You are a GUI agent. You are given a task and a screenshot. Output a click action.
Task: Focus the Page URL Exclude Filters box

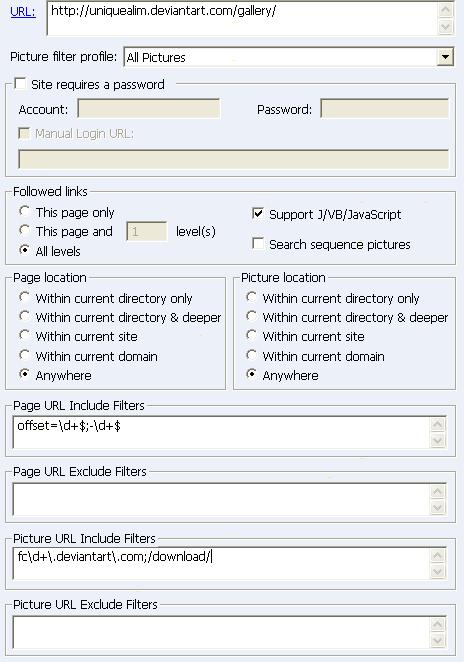click(222, 499)
